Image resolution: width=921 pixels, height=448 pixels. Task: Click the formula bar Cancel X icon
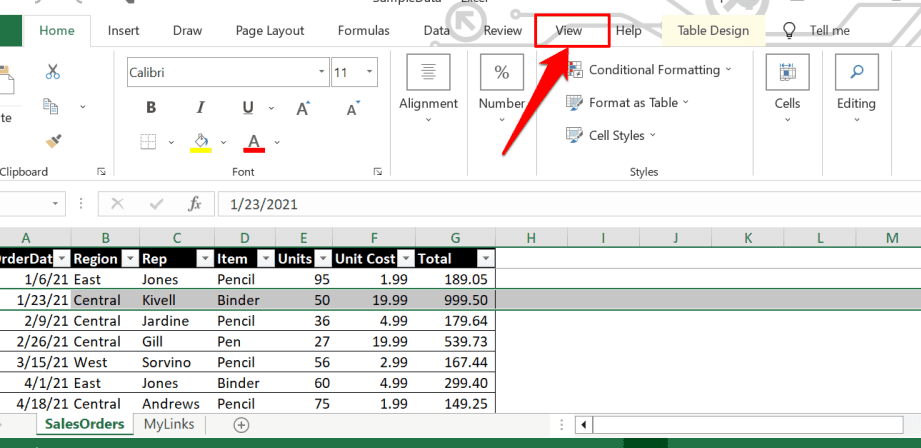tap(117, 204)
